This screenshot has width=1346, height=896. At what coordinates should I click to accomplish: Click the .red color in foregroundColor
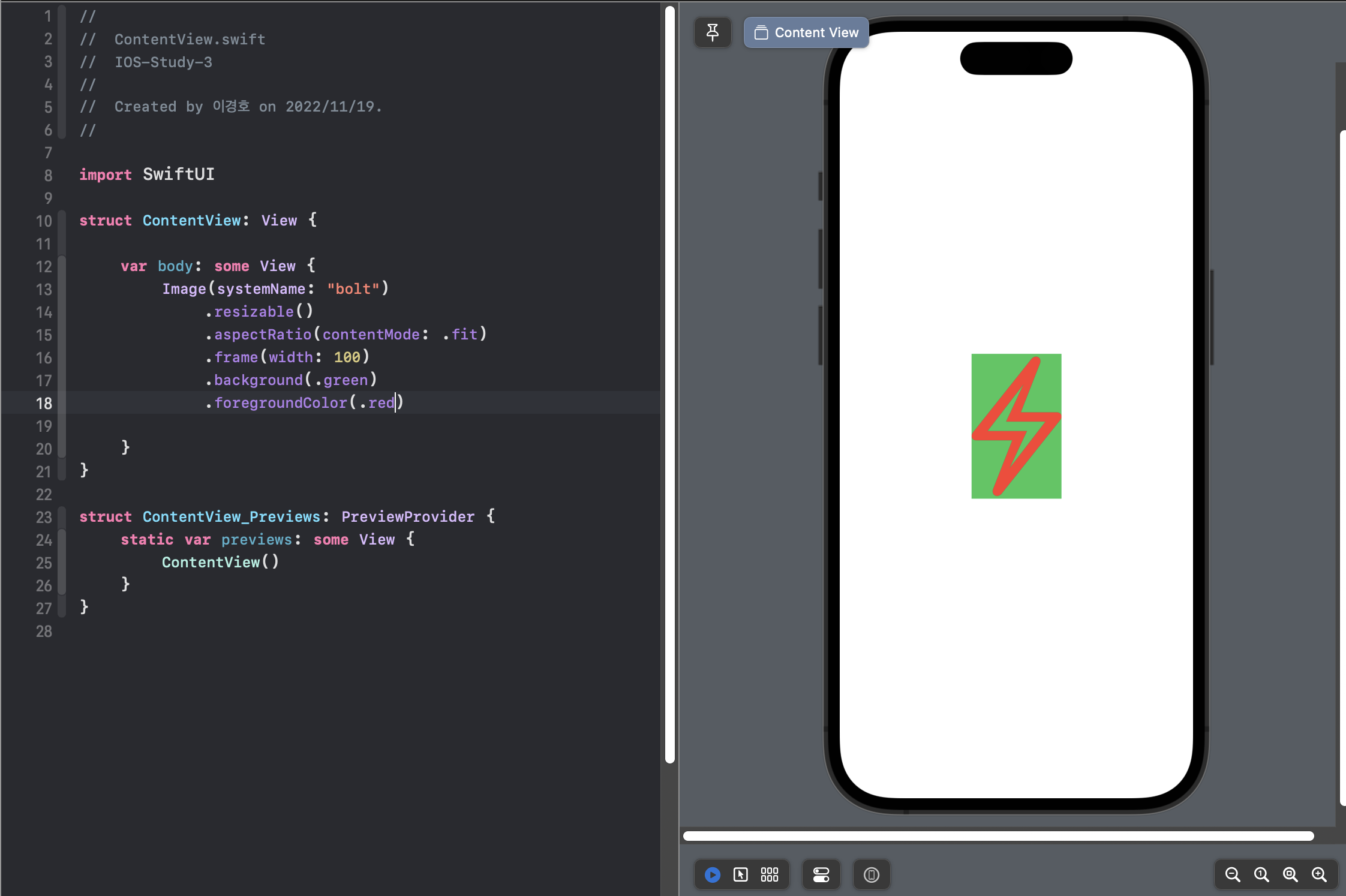pos(379,403)
